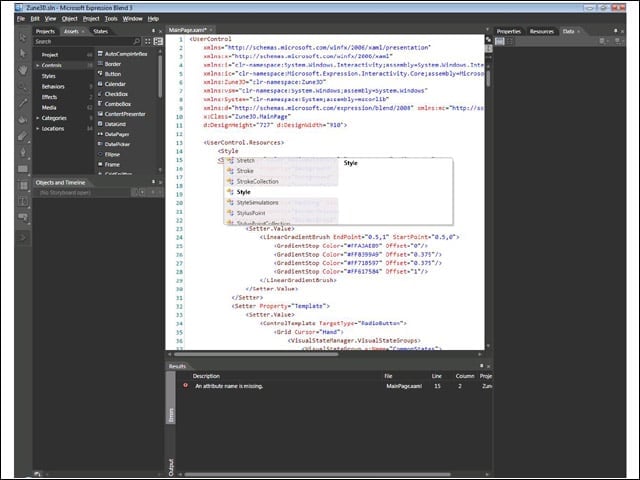Open the add live data source dropdown
This screenshot has width=640, height=480.
coord(618,41)
